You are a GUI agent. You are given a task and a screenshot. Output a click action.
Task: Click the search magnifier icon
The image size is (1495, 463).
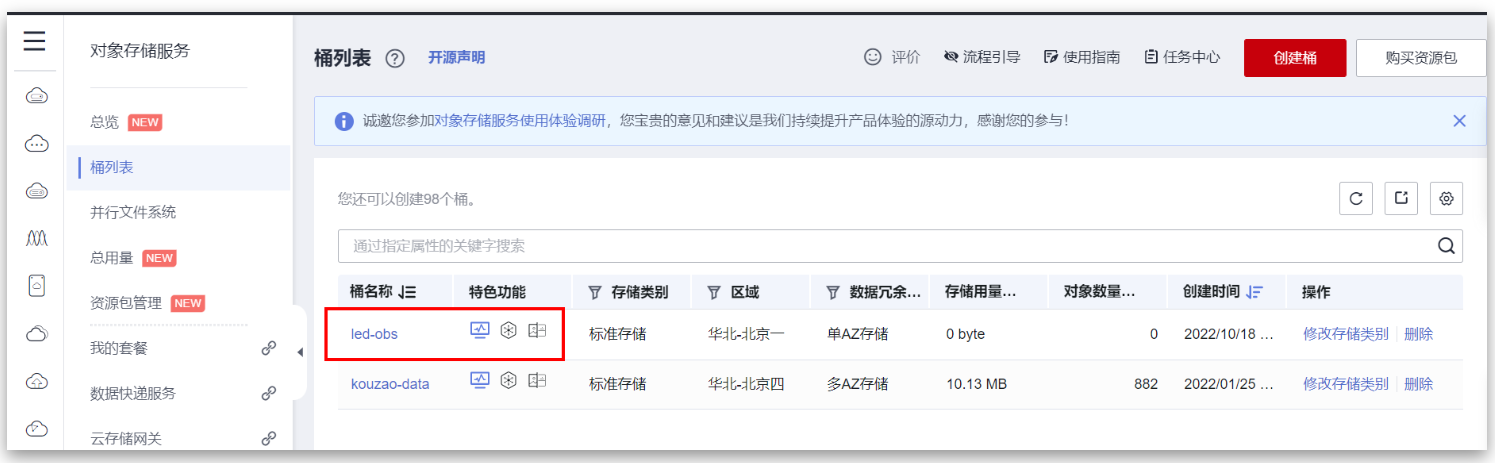point(1446,246)
